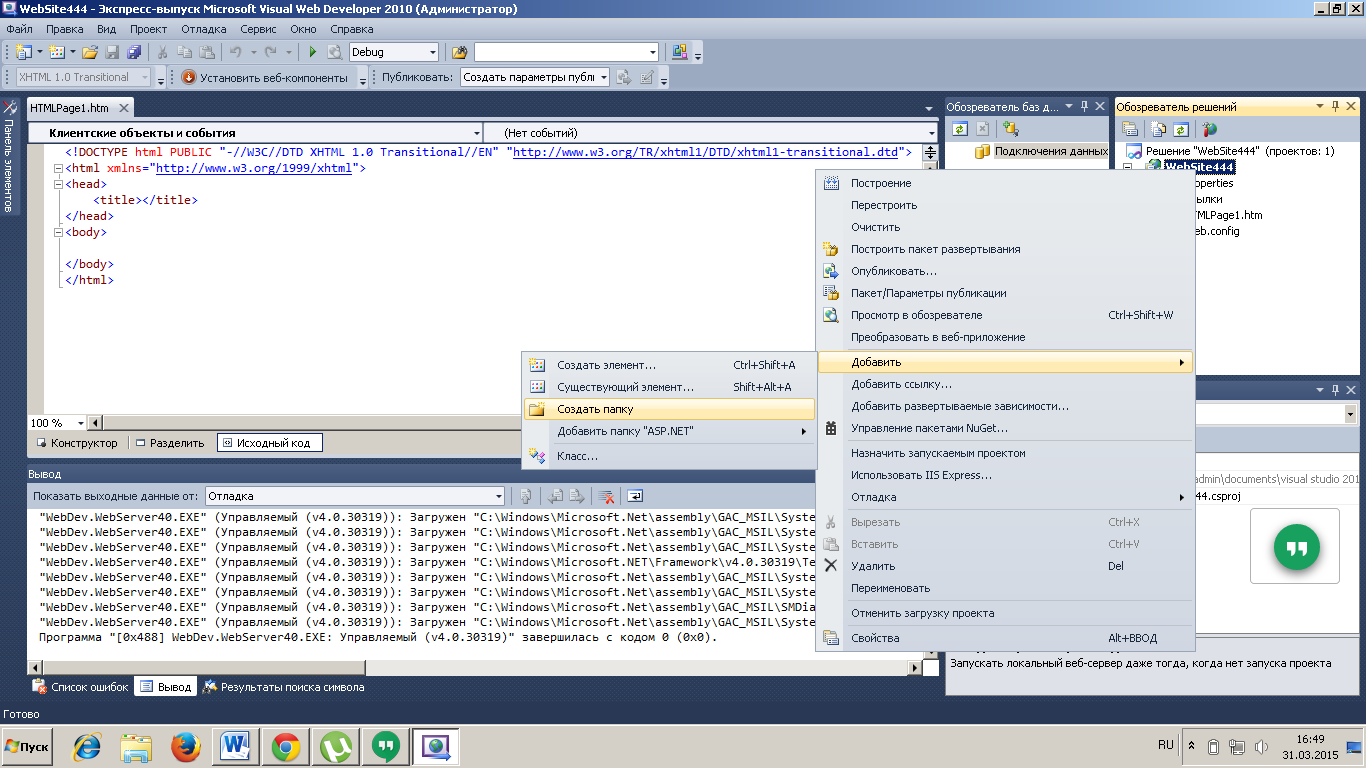Screen dimensions: 1366x768
Task: Open the www.w3.org/1999/xhtml link in code
Action: (254, 168)
